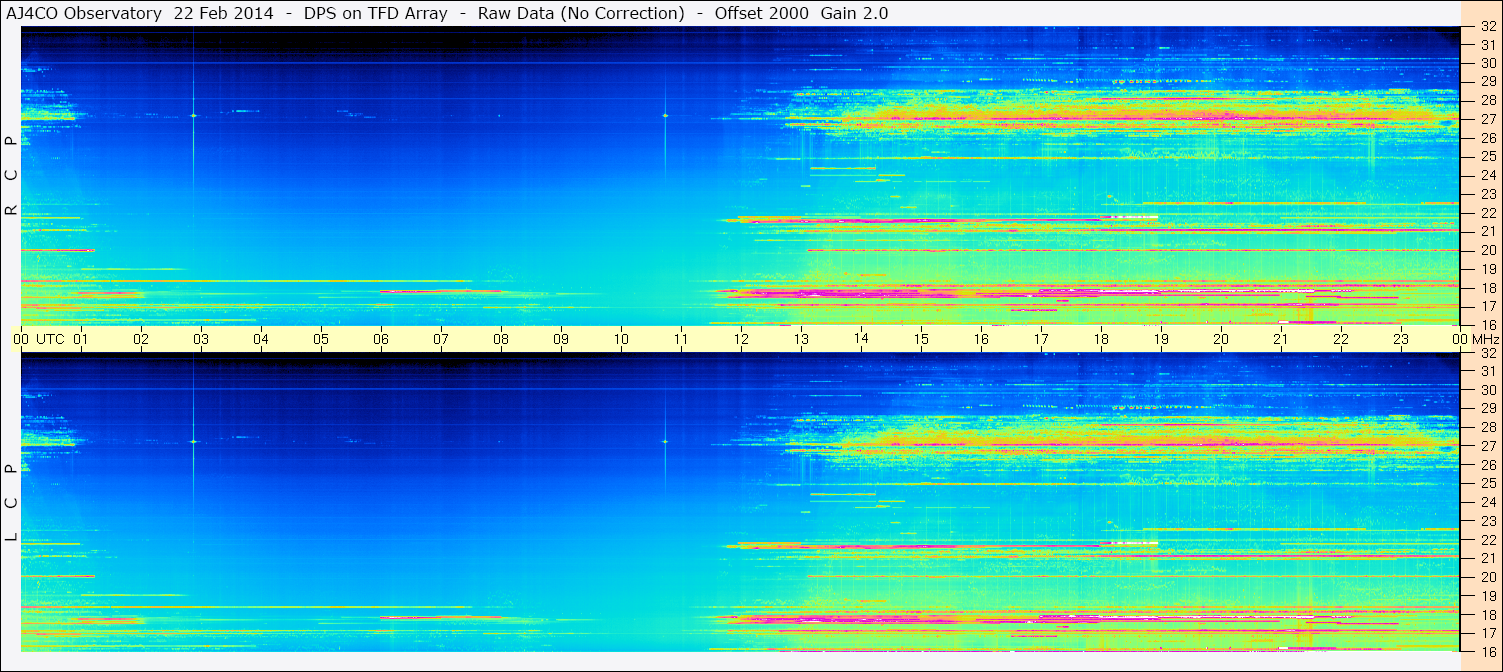Image resolution: width=1503 pixels, height=672 pixels.
Task: Click the RCP vertical label of upper panel
Action: [x=11, y=177]
